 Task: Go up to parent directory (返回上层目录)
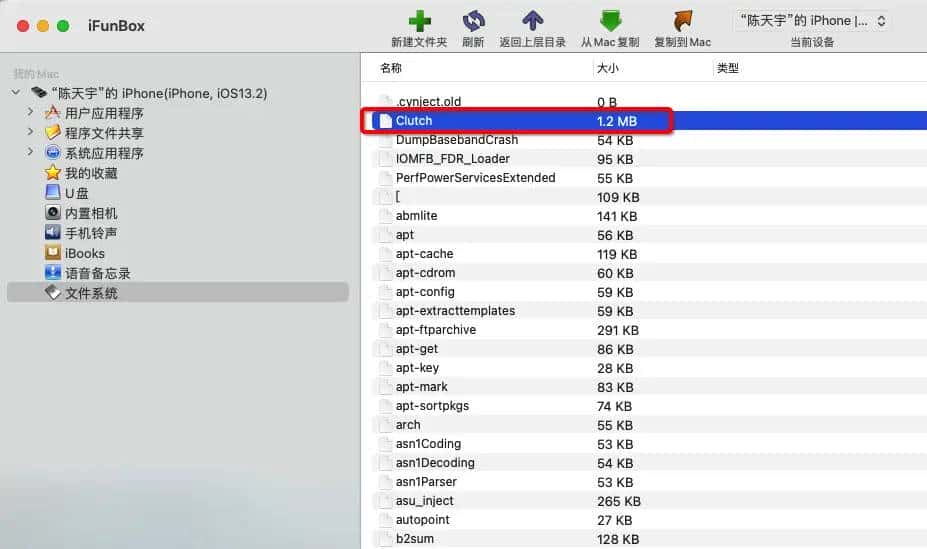[x=533, y=21]
